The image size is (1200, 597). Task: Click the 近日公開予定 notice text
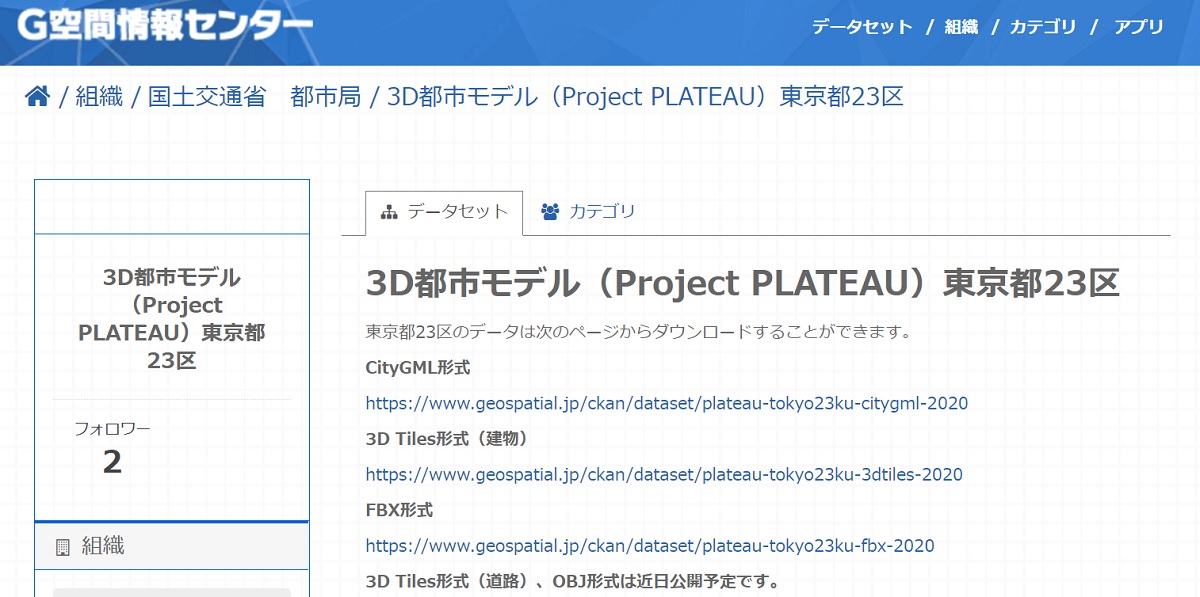click(572, 581)
